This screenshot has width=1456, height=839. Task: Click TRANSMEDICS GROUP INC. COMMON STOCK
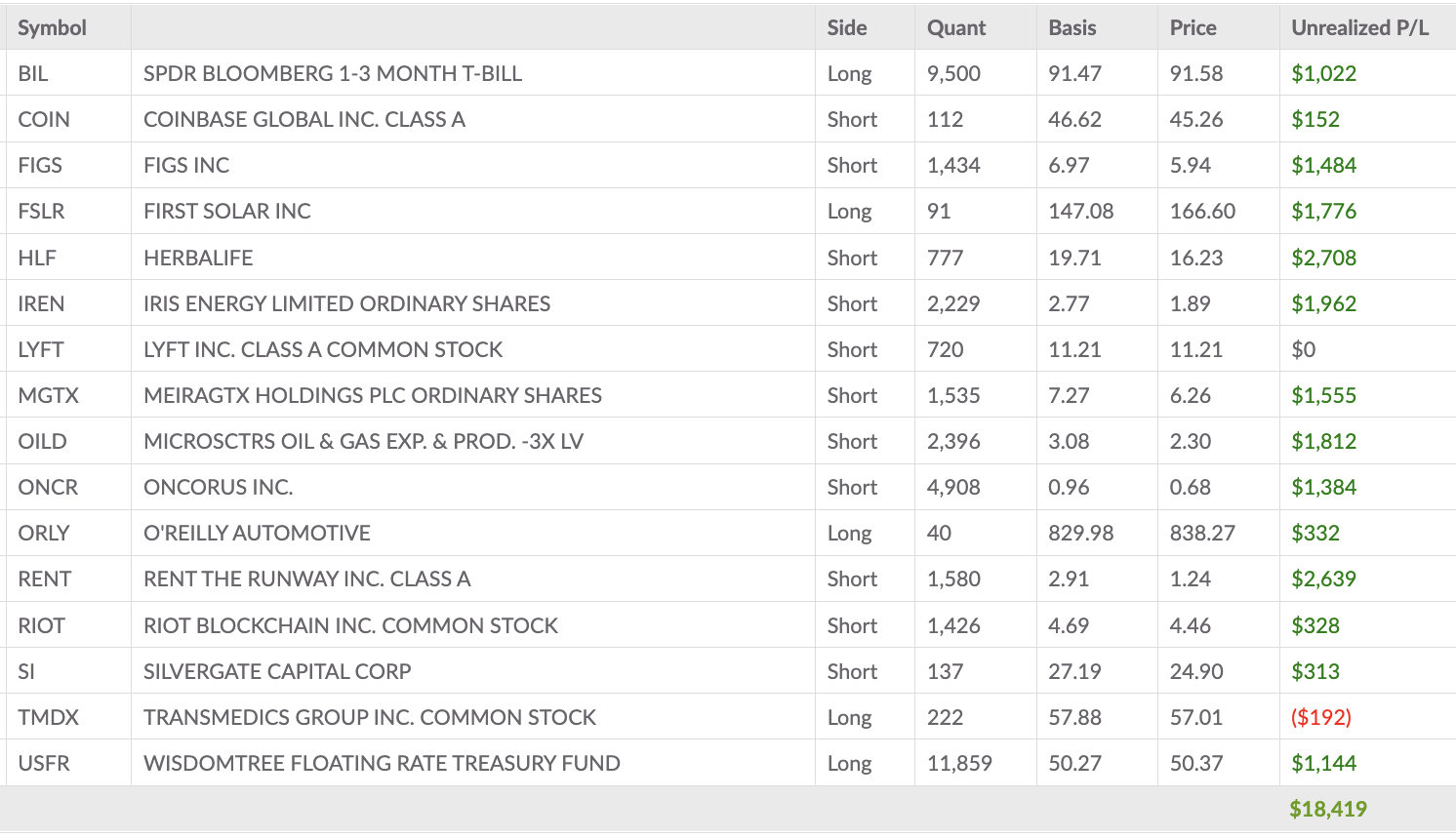tap(370, 717)
